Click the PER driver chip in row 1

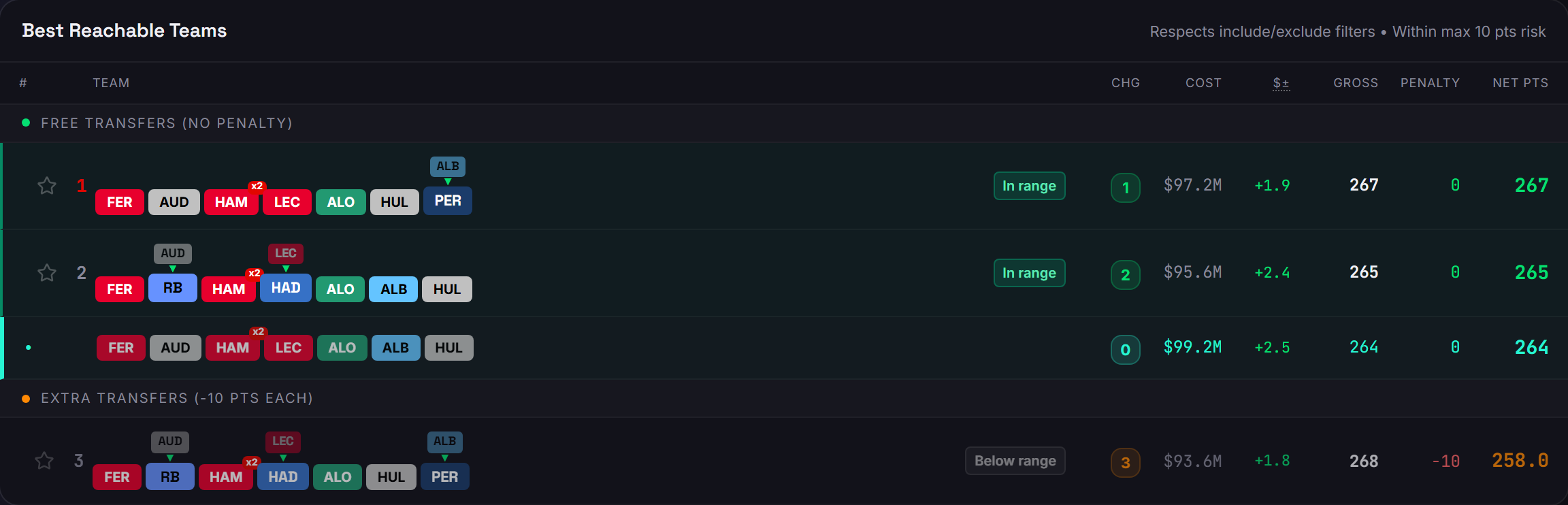[448, 201]
